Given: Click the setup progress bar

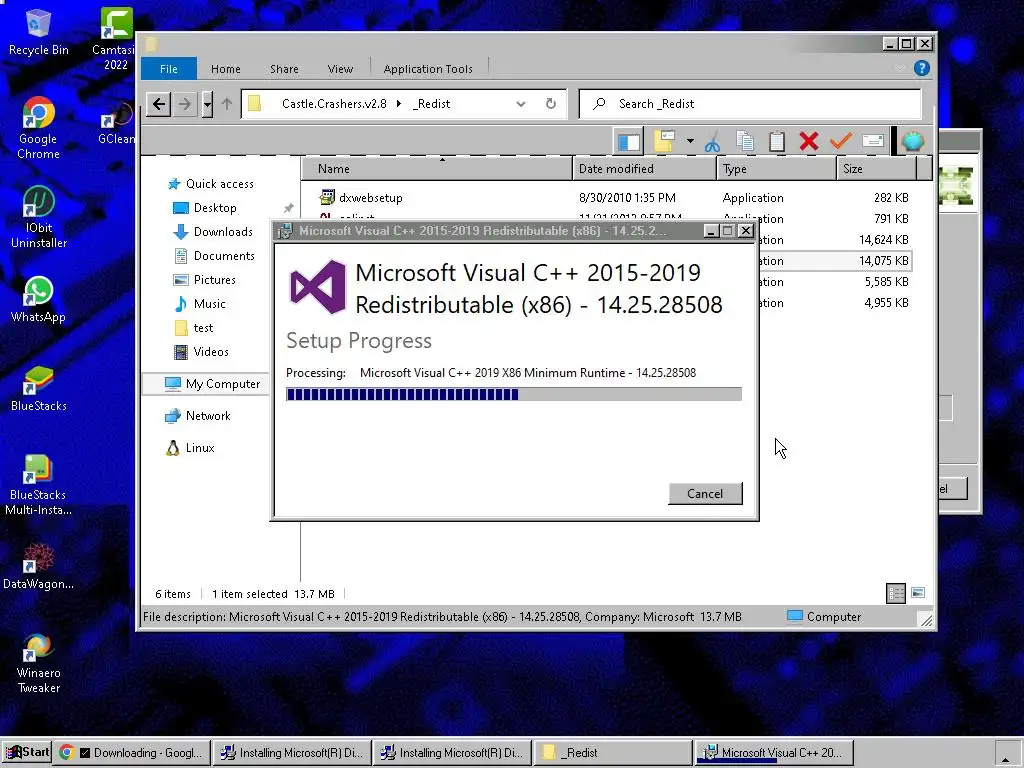Looking at the screenshot, I should pos(514,394).
